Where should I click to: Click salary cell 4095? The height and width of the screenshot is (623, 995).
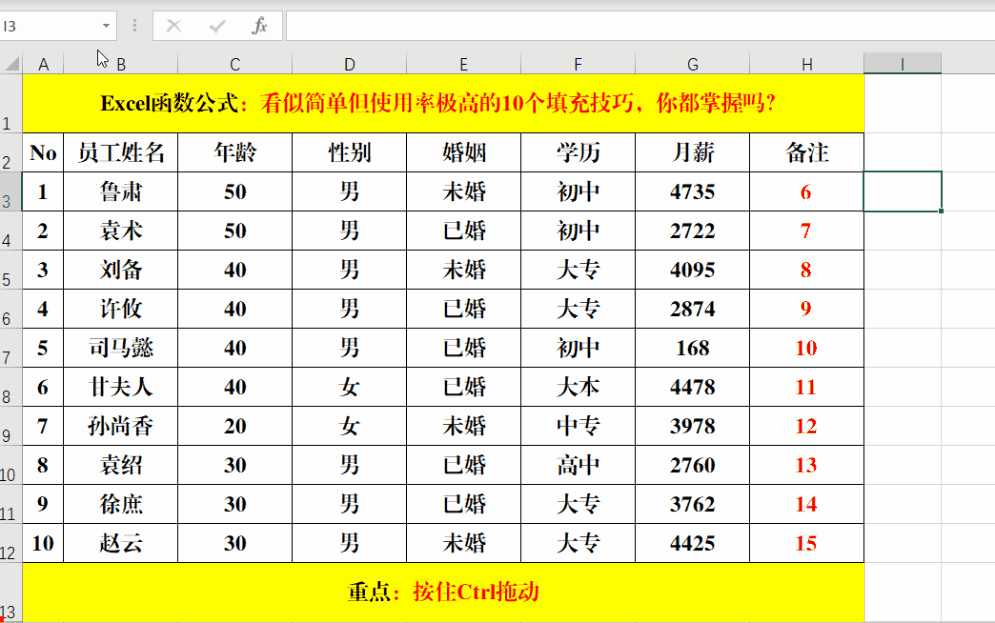point(692,270)
